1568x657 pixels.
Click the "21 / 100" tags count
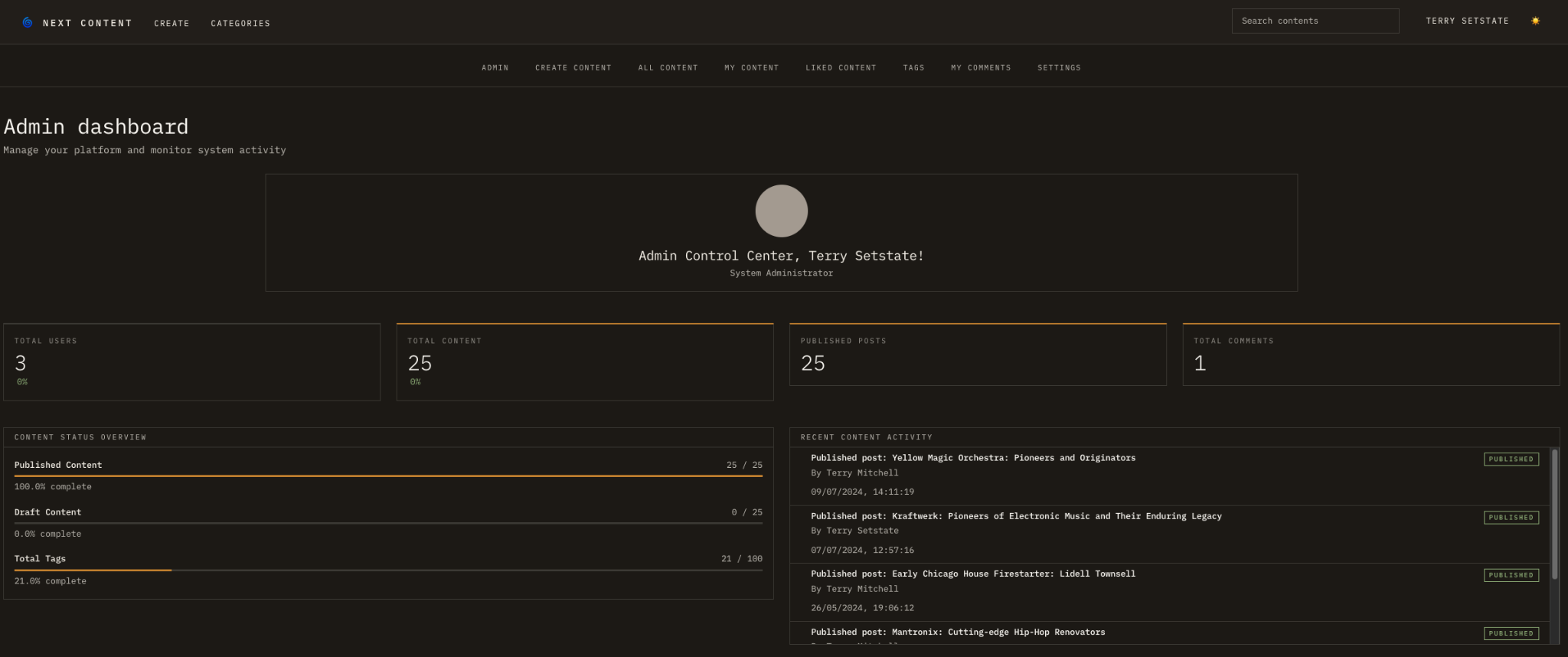[x=742, y=559]
